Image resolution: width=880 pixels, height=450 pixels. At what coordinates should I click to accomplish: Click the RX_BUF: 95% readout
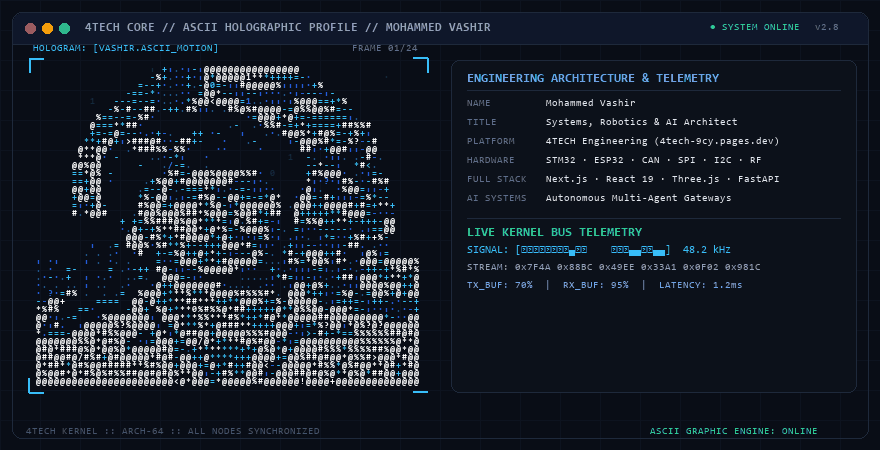596,285
